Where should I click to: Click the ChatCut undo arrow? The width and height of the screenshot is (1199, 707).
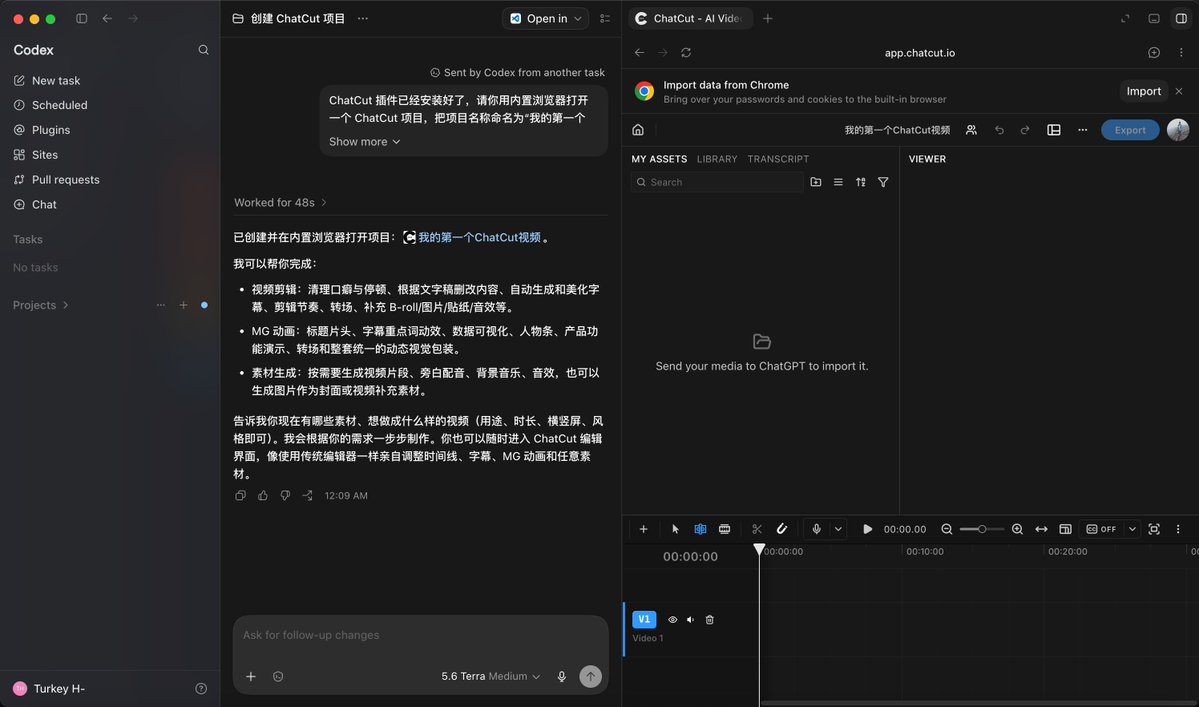(999, 130)
